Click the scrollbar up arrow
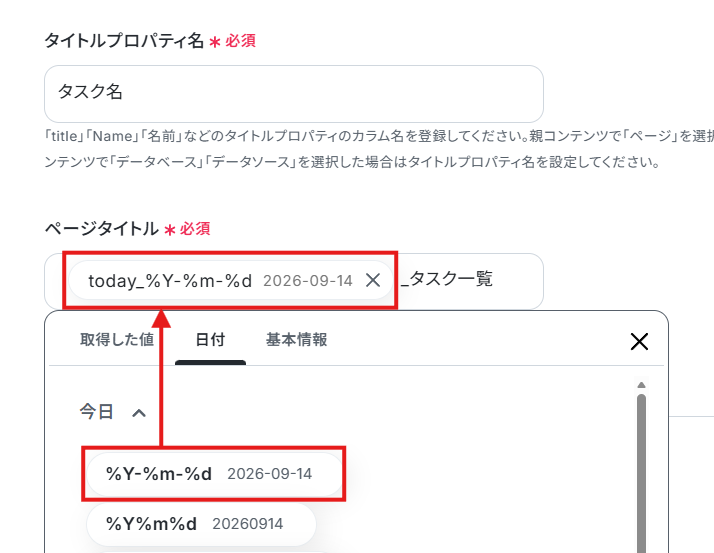This screenshot has height=553, width=714. [642, 385]
